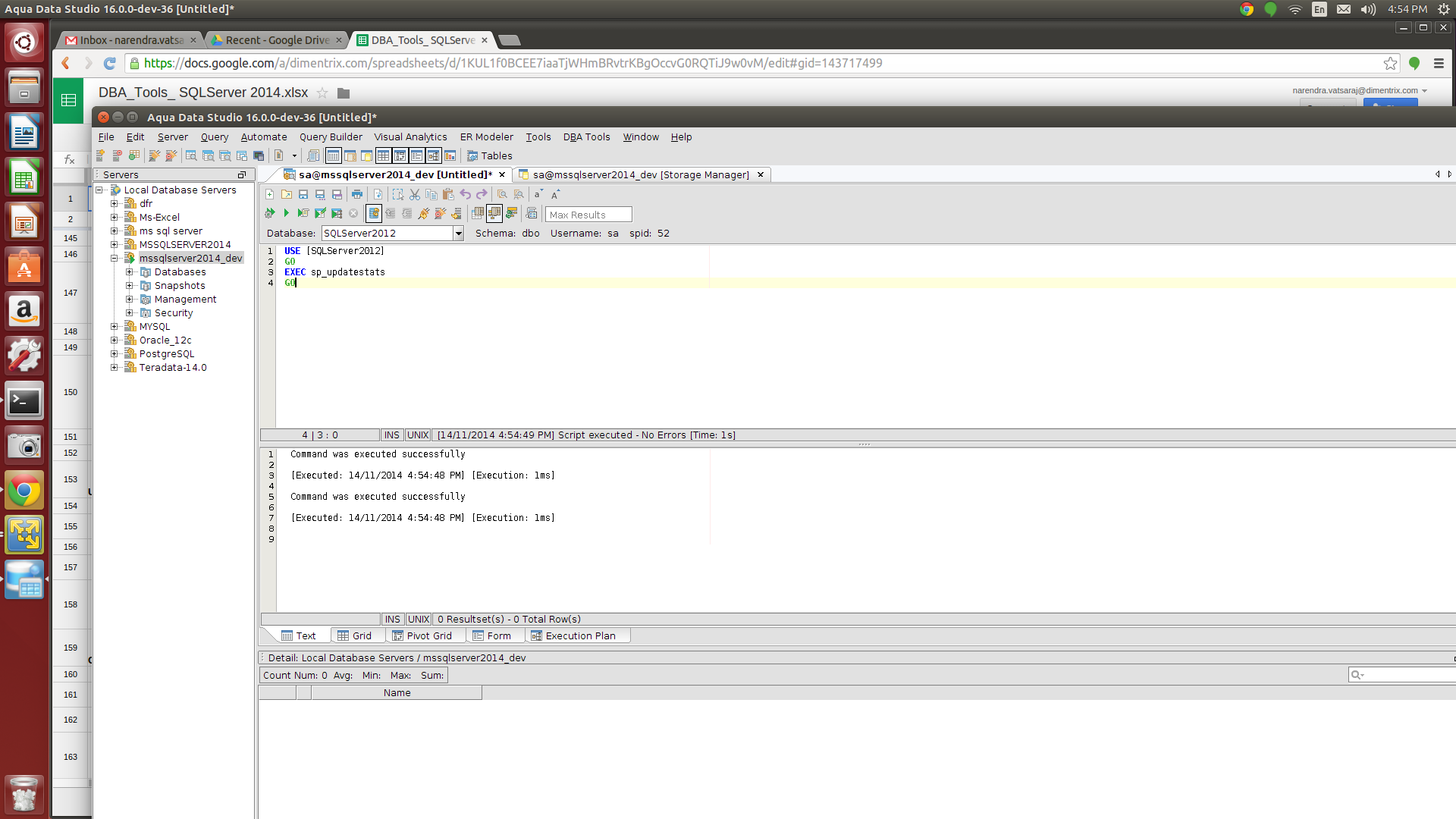Click the Print icon in editor toolbar
The image size is (1456, 819).
coord(357,195)
